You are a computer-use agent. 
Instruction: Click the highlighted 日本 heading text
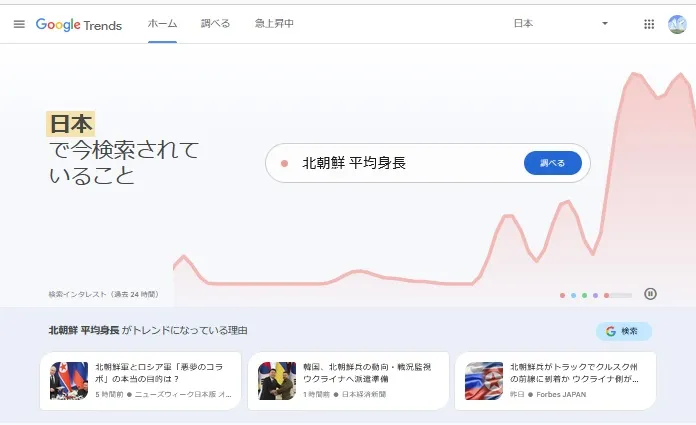(x=71, y=124)
